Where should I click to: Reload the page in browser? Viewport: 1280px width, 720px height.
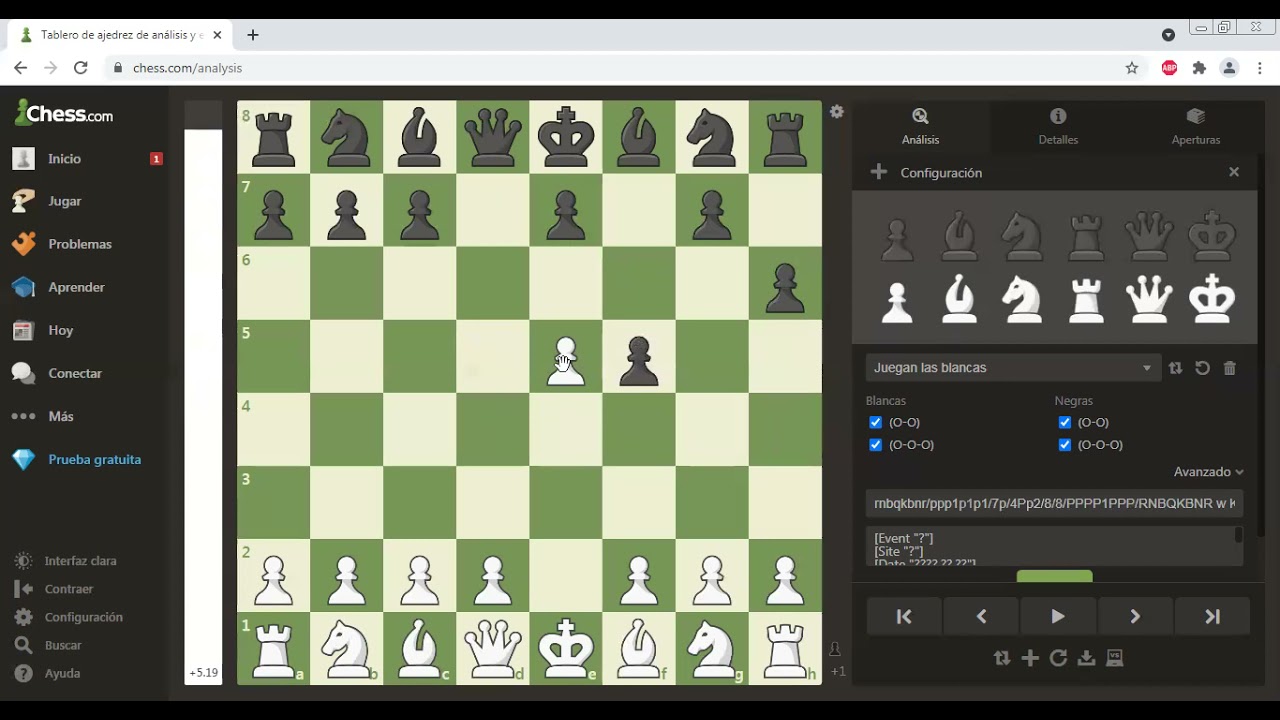point(81,68)
